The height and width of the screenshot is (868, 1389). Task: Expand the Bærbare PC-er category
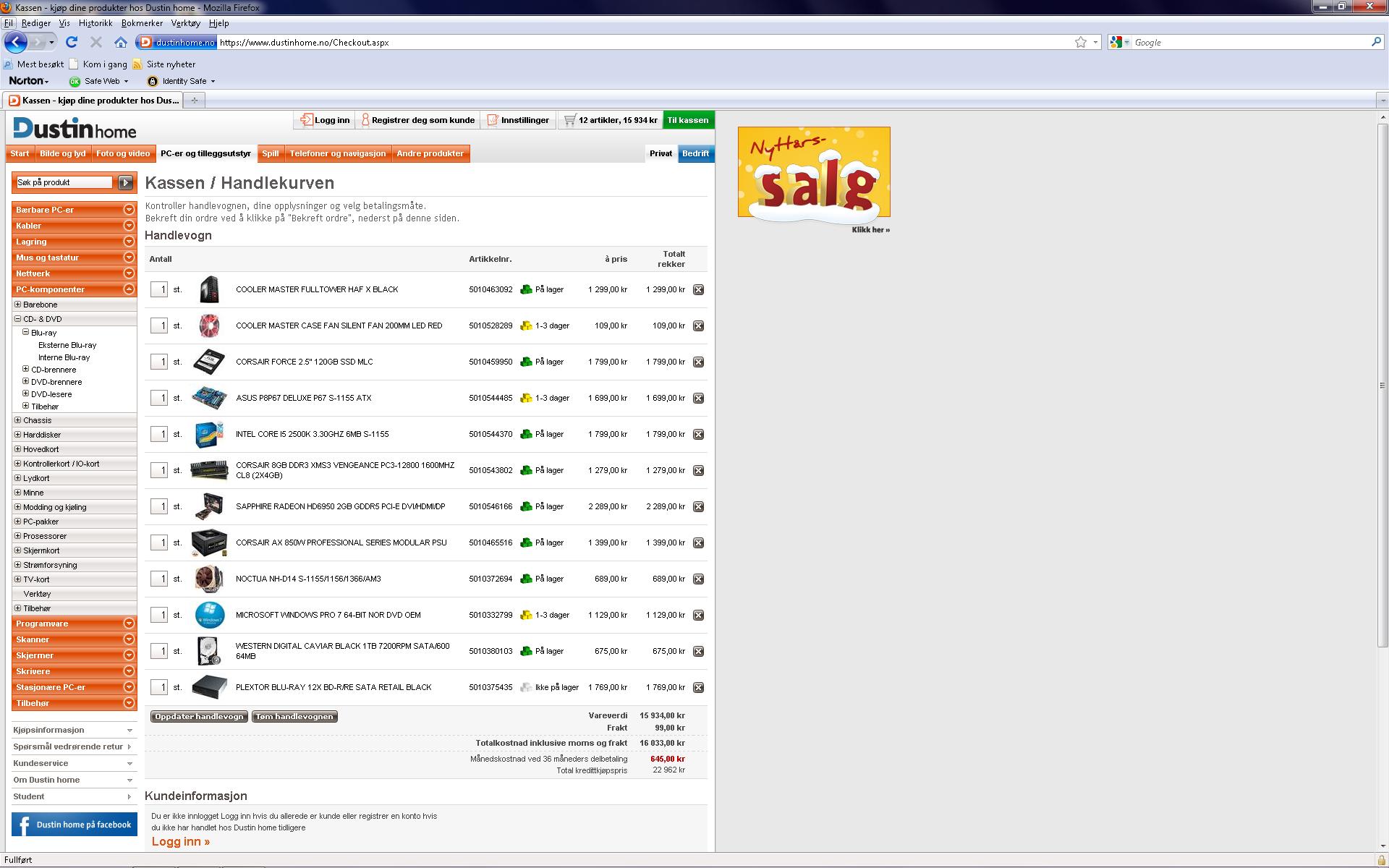(x=129, y=210)
